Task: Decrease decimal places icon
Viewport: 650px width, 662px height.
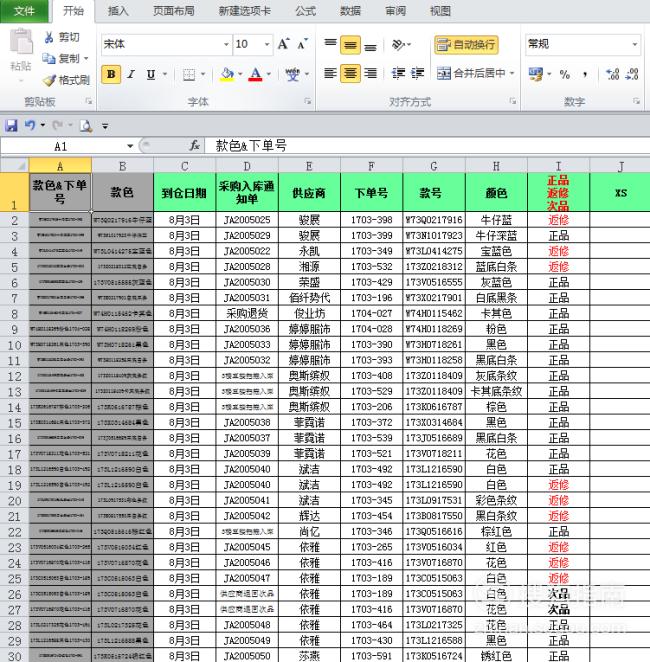Action: (632, 74)
